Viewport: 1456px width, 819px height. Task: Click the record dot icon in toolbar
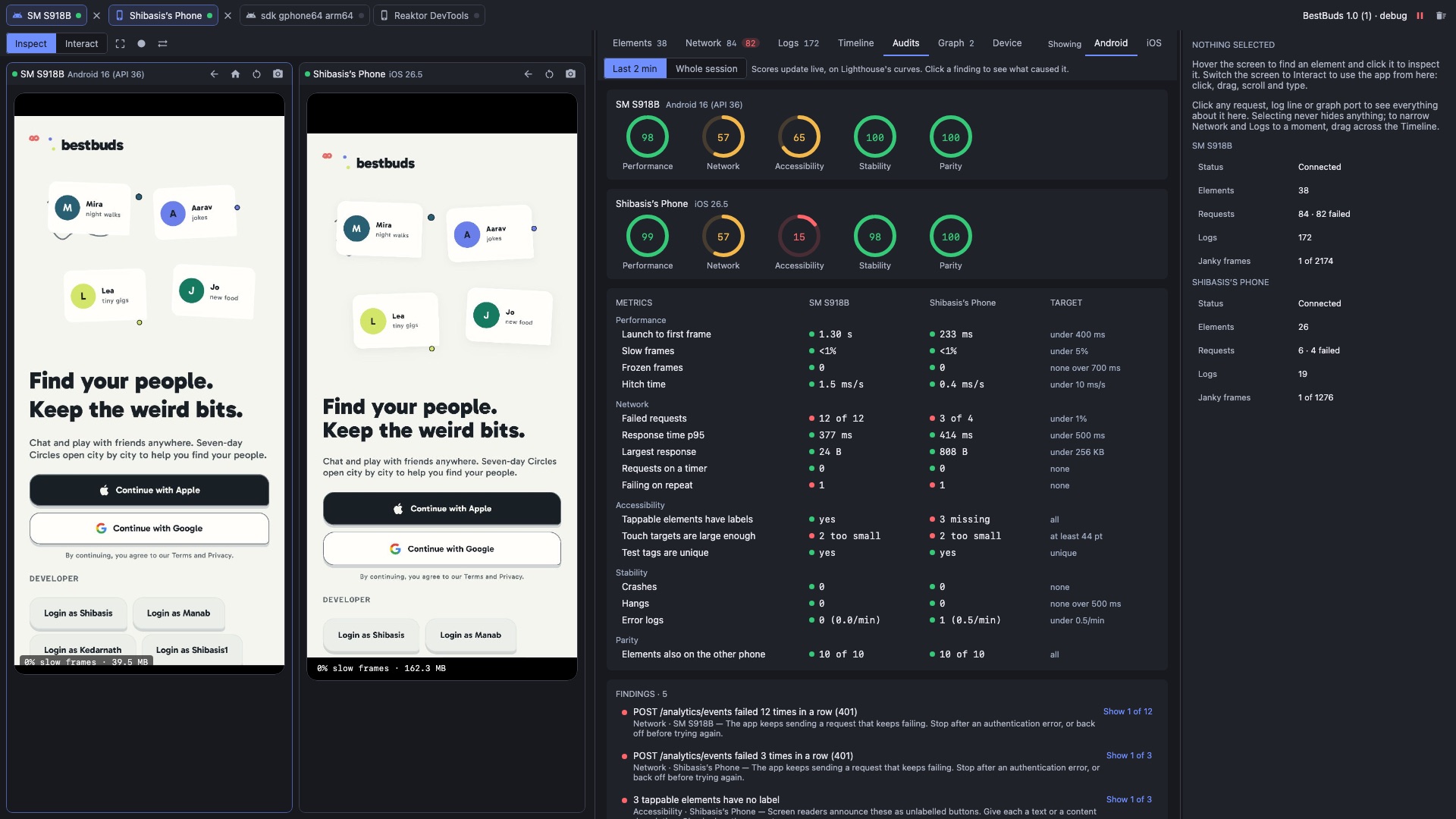[141, 44]
